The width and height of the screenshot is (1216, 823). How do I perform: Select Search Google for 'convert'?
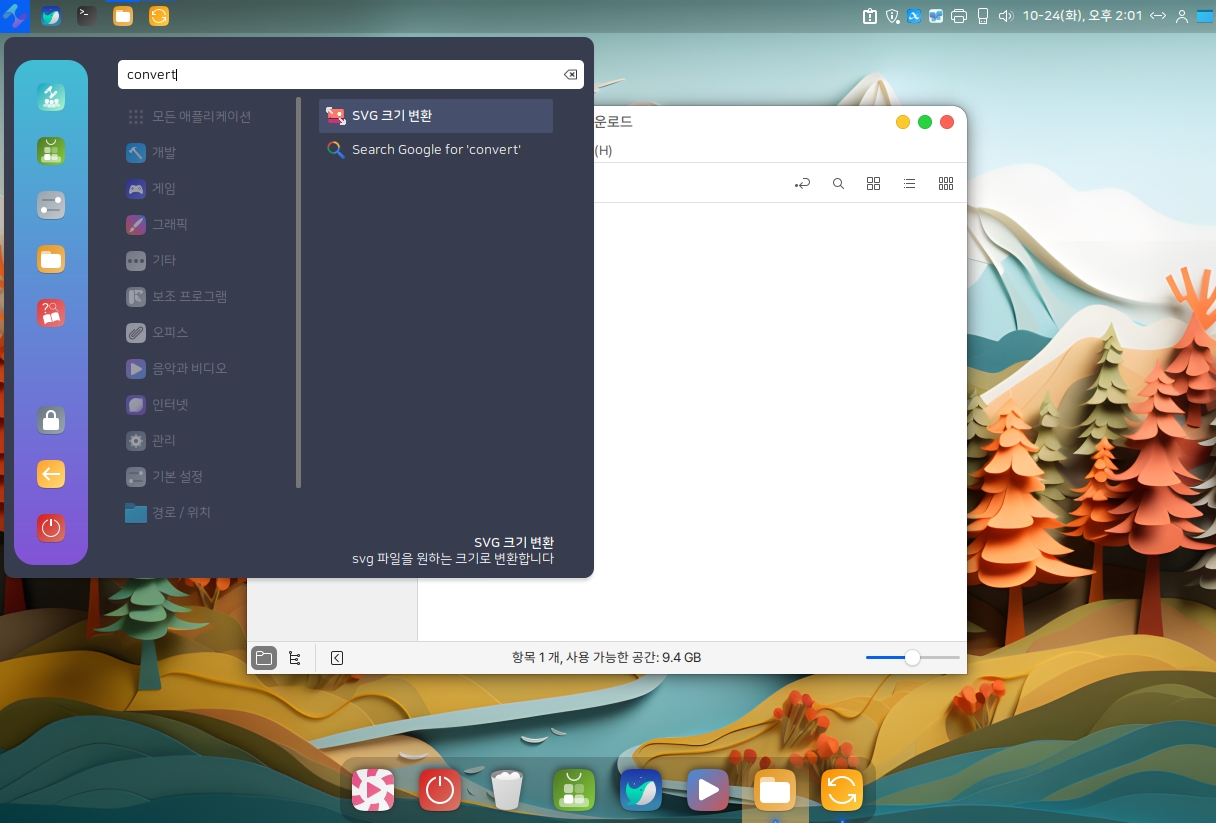(435, 150)
